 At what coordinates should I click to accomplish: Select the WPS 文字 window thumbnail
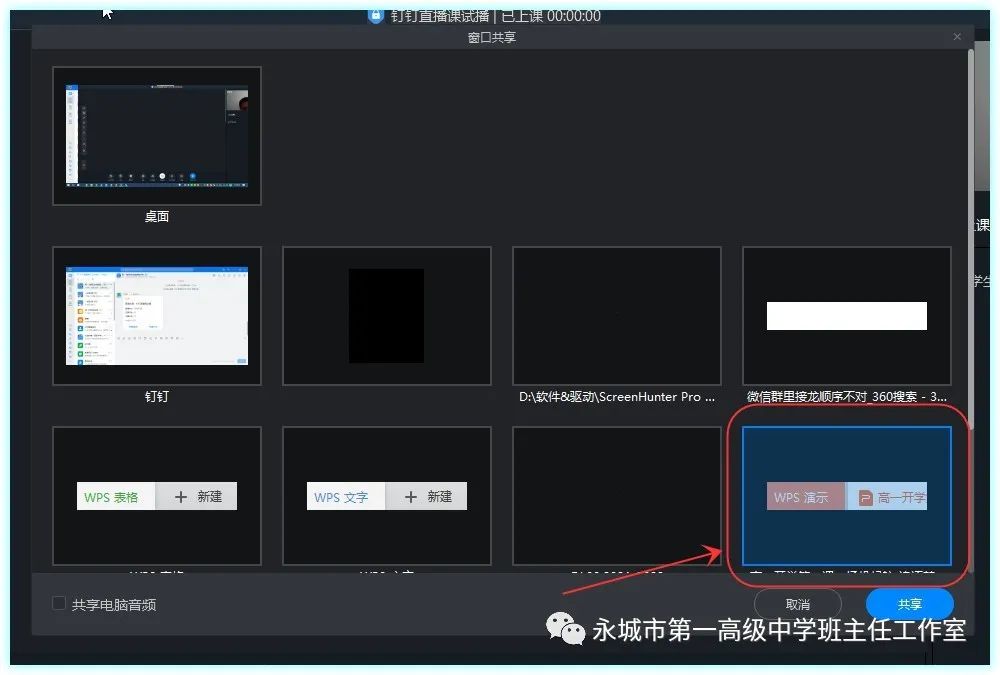386,496
